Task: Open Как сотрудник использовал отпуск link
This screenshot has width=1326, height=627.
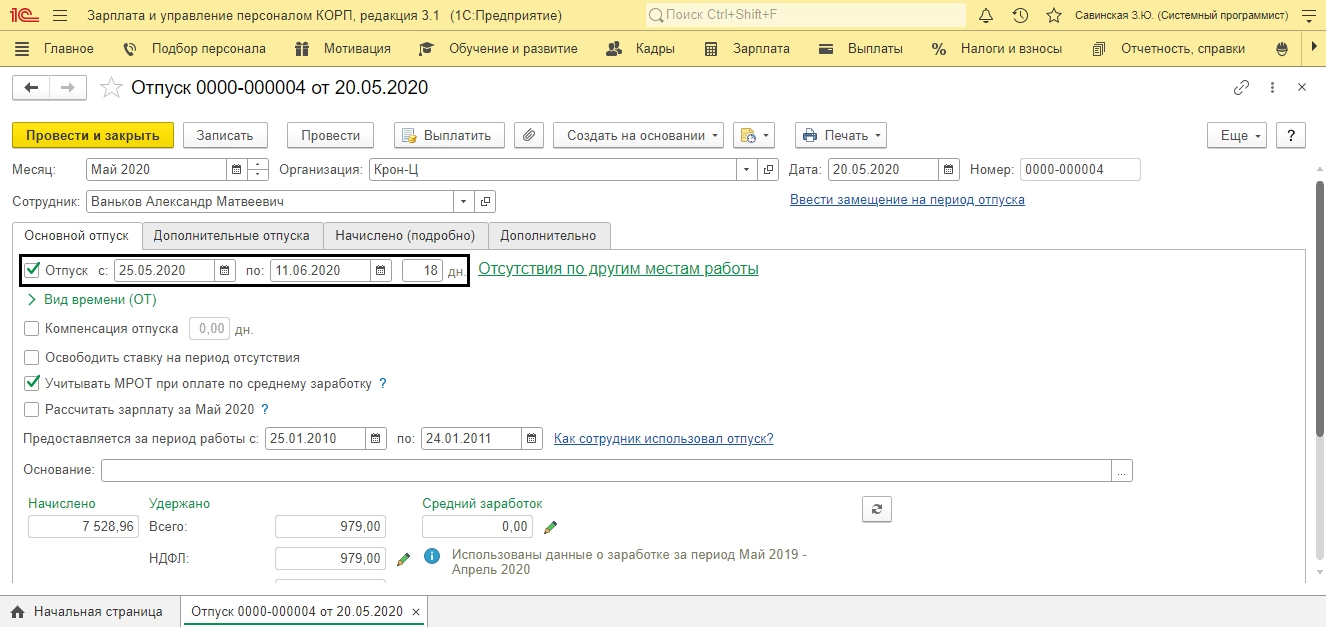Action: pos(663,438)
